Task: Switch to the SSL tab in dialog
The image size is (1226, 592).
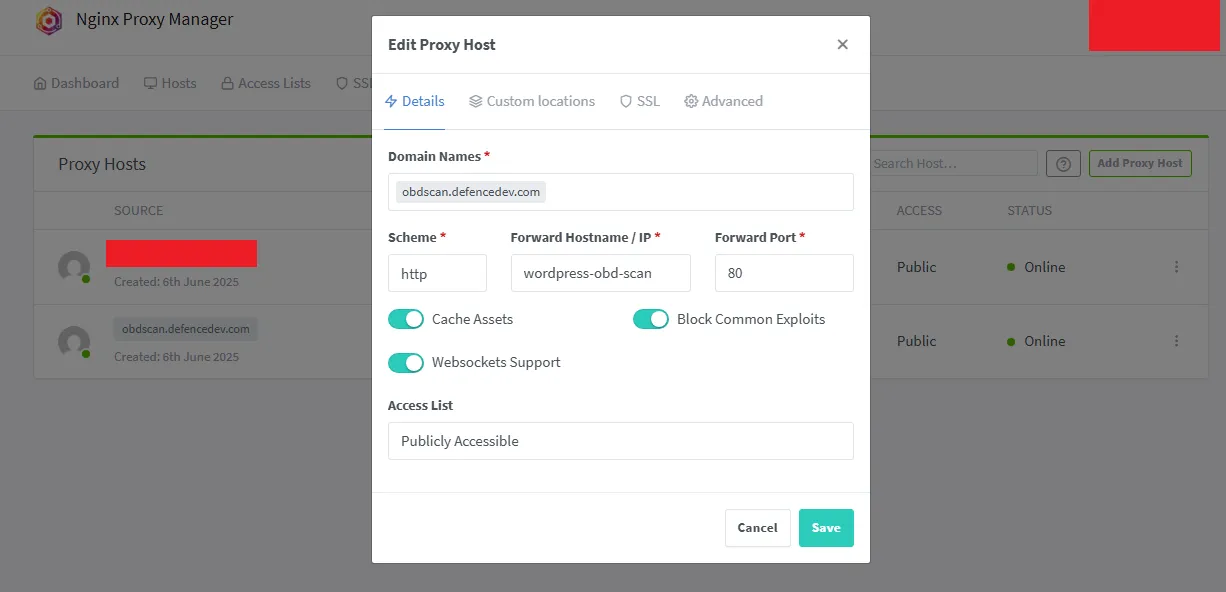Action: 640,101
